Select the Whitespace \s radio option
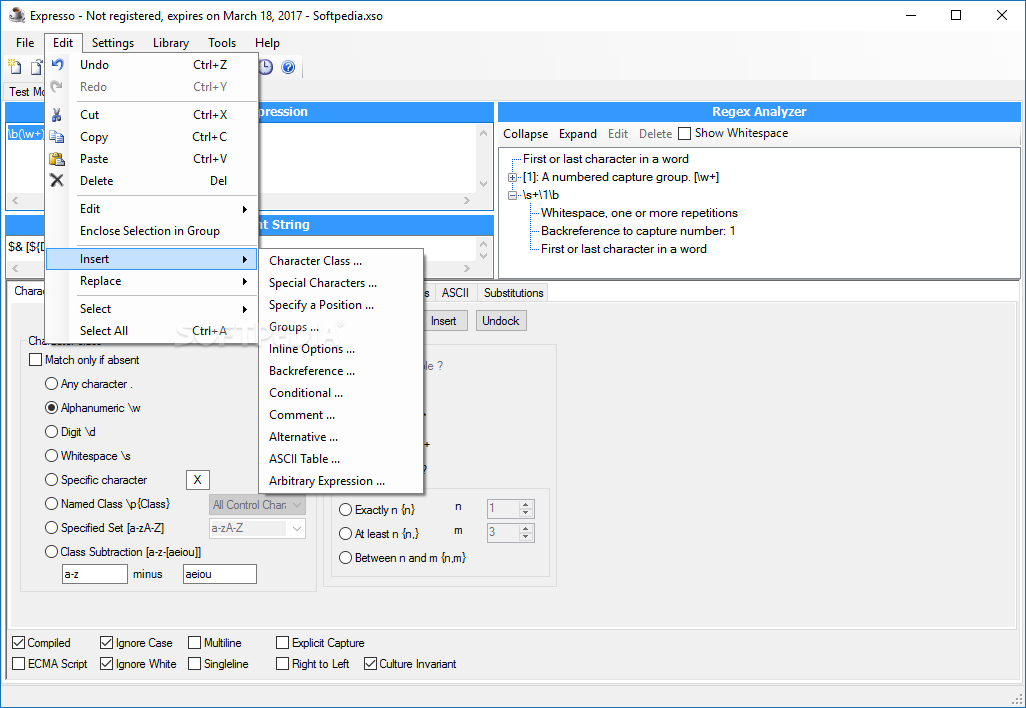 51,455
